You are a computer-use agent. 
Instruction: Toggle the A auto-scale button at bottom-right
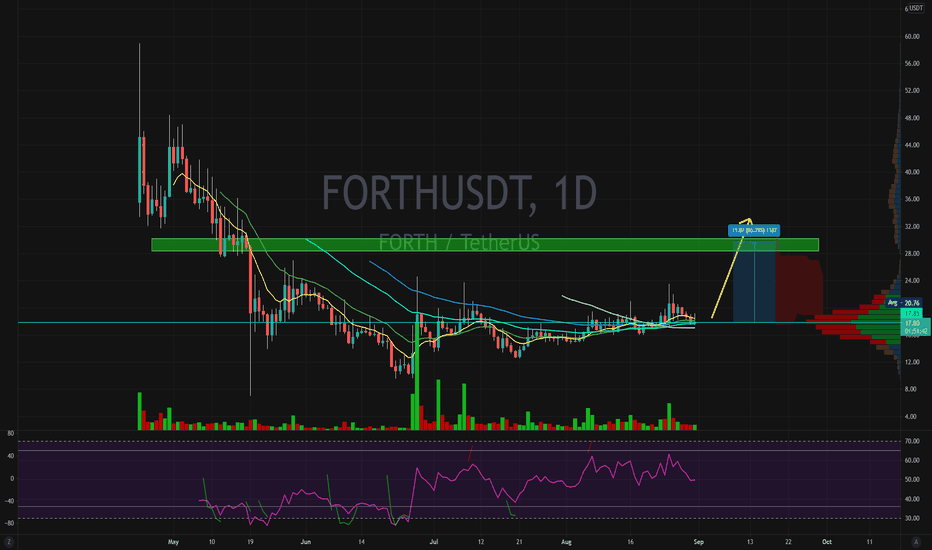[916, 542]
